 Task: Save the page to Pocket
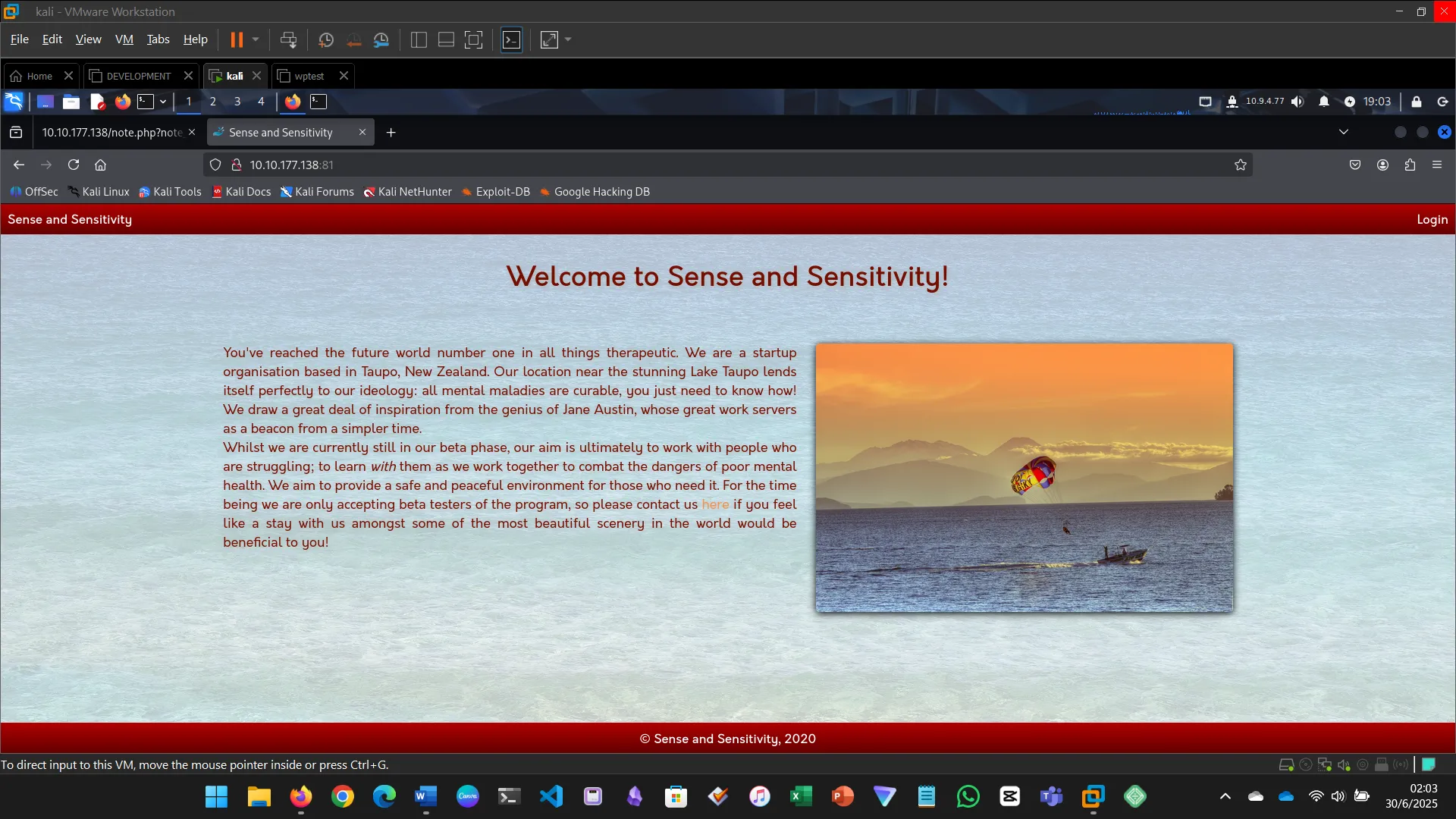point(1354,165)
